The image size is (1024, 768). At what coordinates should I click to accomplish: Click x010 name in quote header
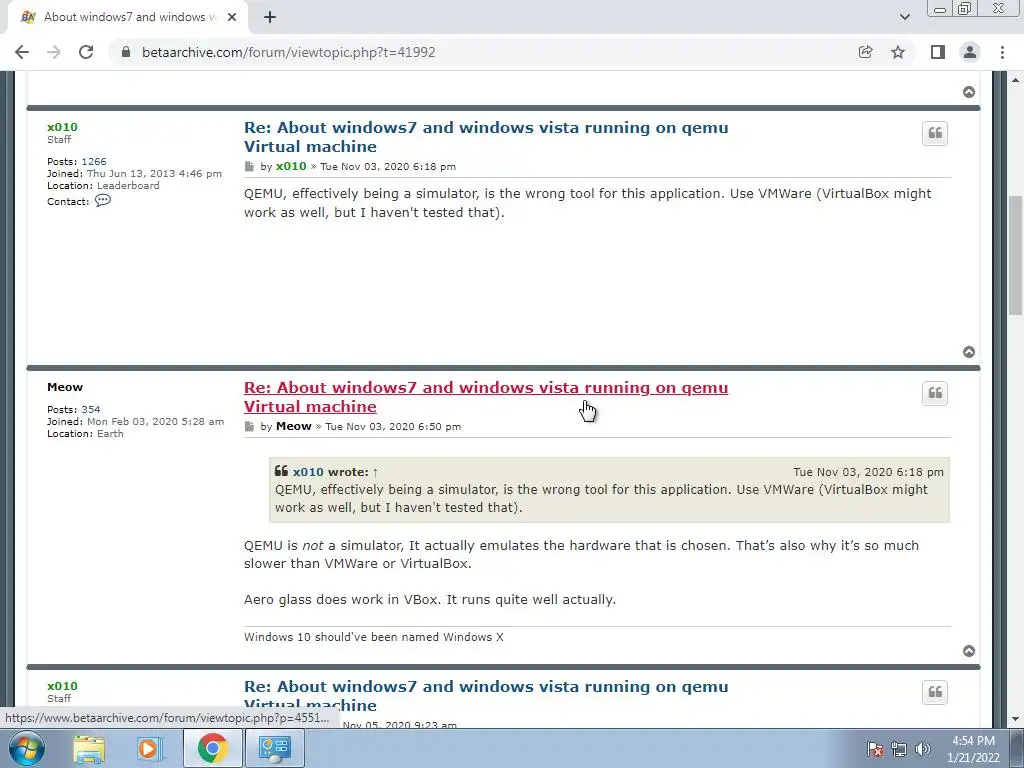[308, 472]
